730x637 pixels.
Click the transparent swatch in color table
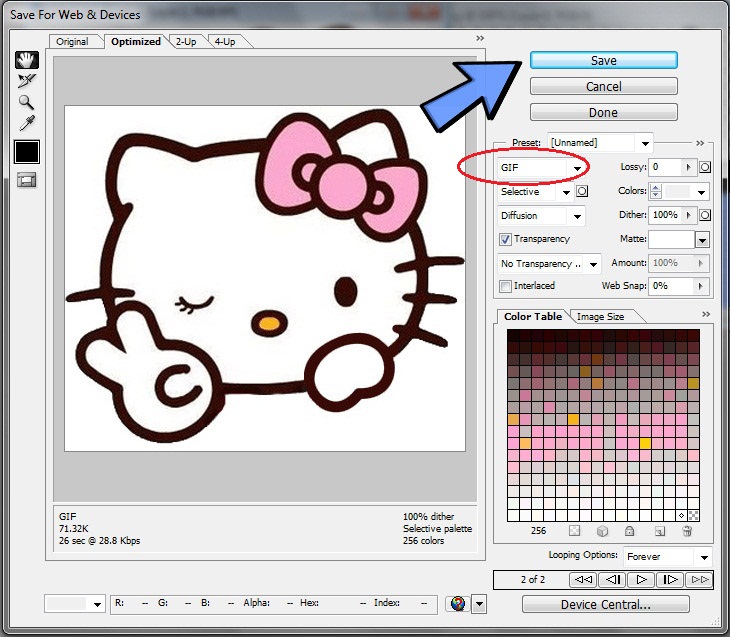tap(693, 515)
